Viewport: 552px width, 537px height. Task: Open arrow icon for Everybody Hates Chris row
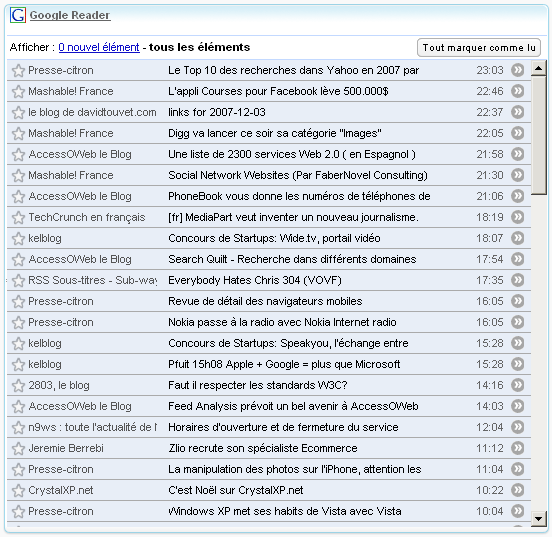[x=518, y=280]
